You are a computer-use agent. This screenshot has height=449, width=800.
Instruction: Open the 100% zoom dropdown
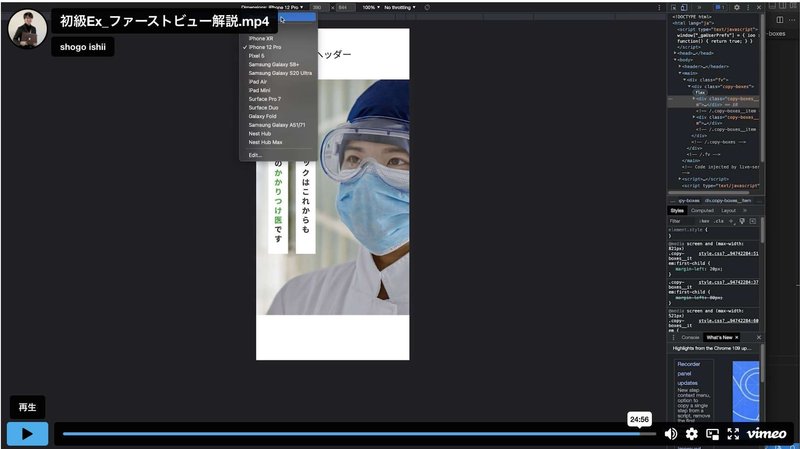[x=371, y=8]
